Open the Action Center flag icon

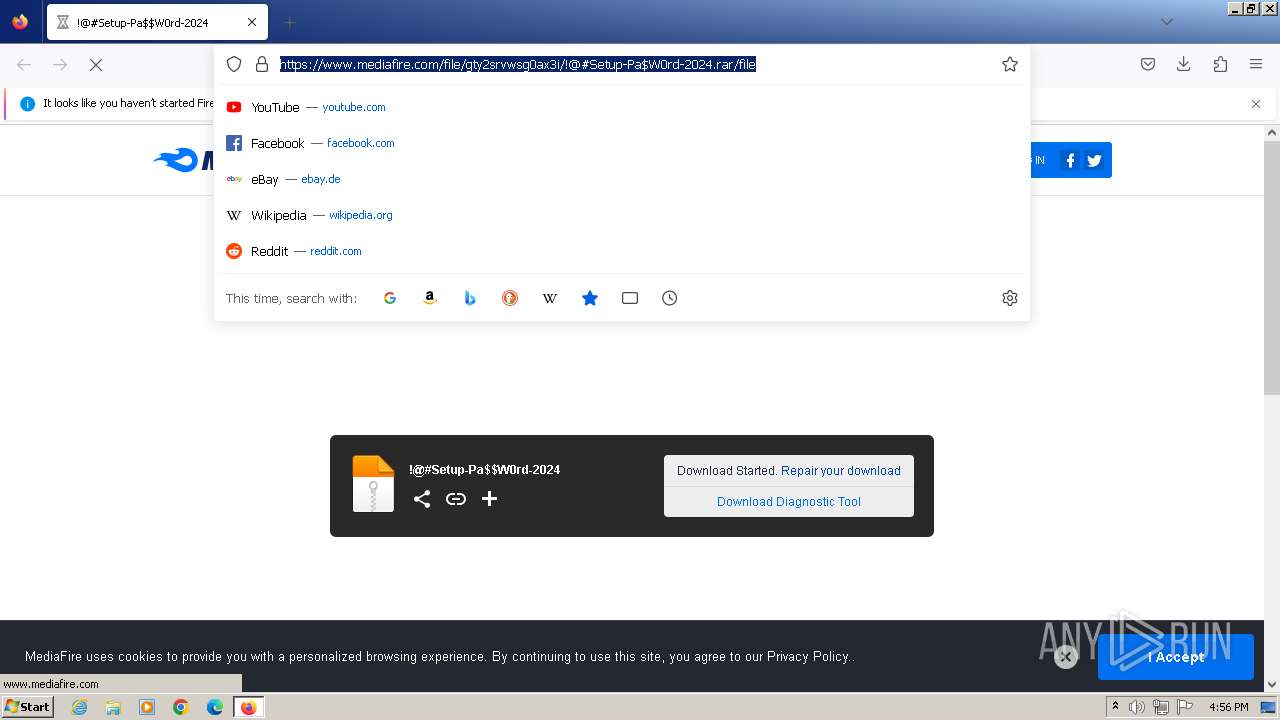(x=1185, y=707)
